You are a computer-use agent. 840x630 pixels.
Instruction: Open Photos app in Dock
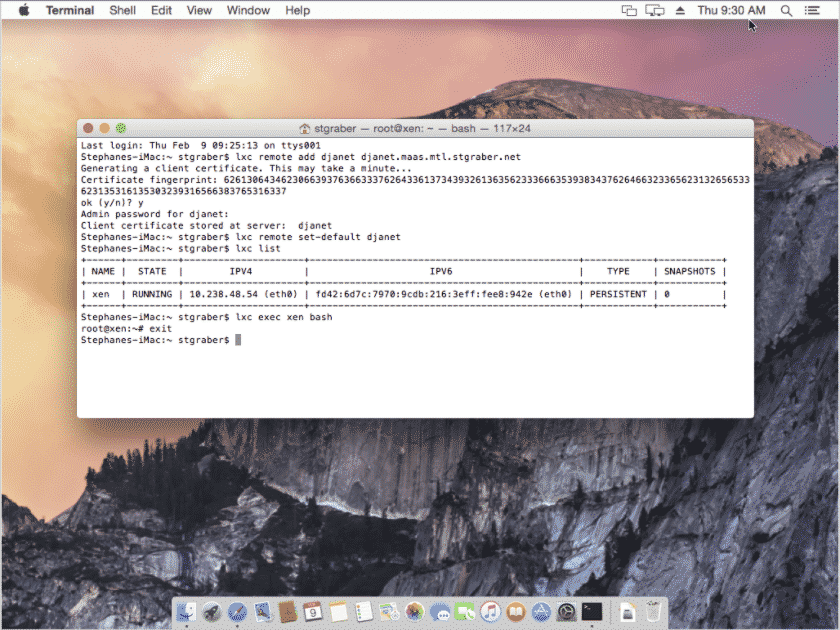pyautogui.click(x=414, y=612)
